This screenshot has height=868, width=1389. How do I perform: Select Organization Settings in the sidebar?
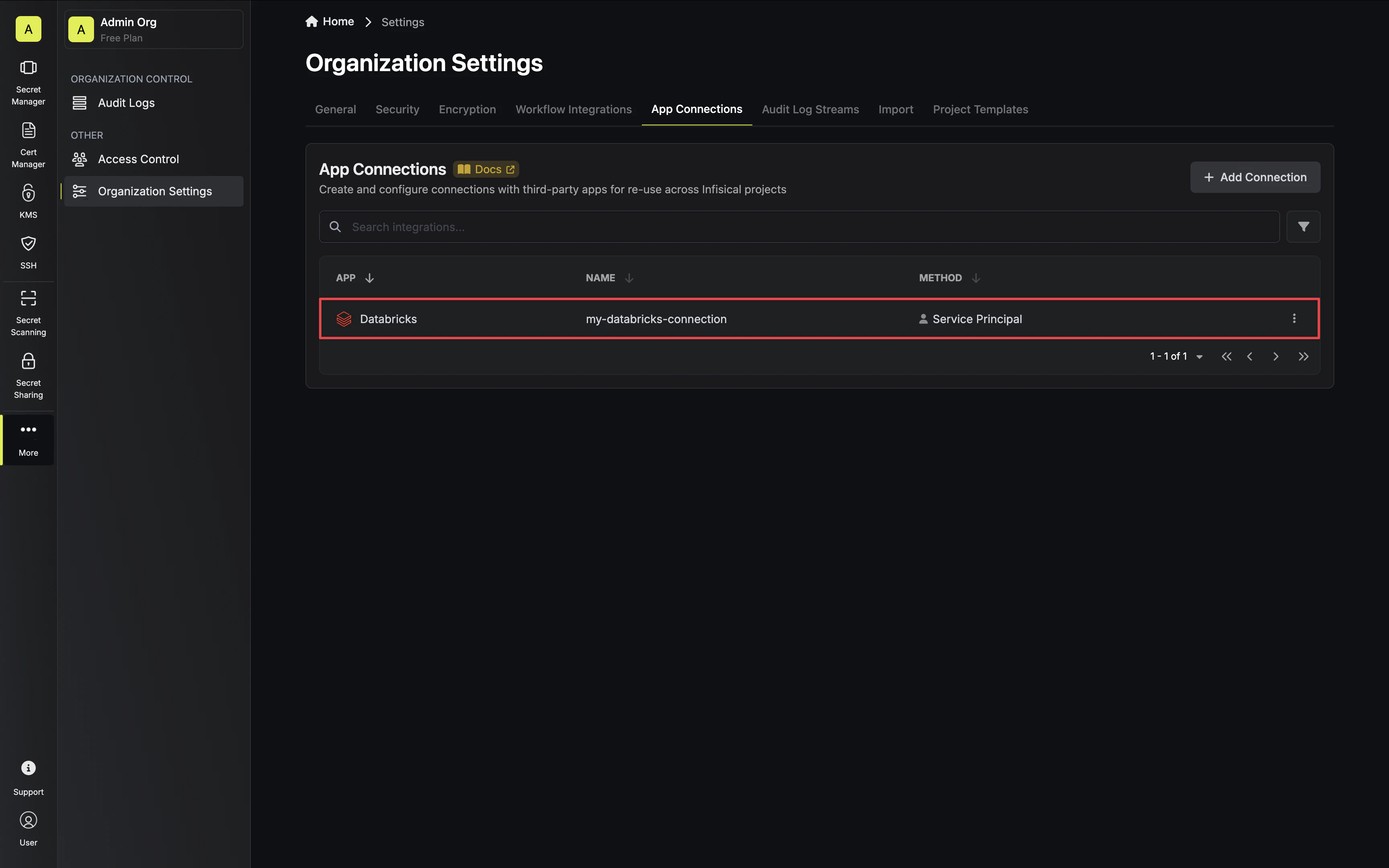click(154, 191)
